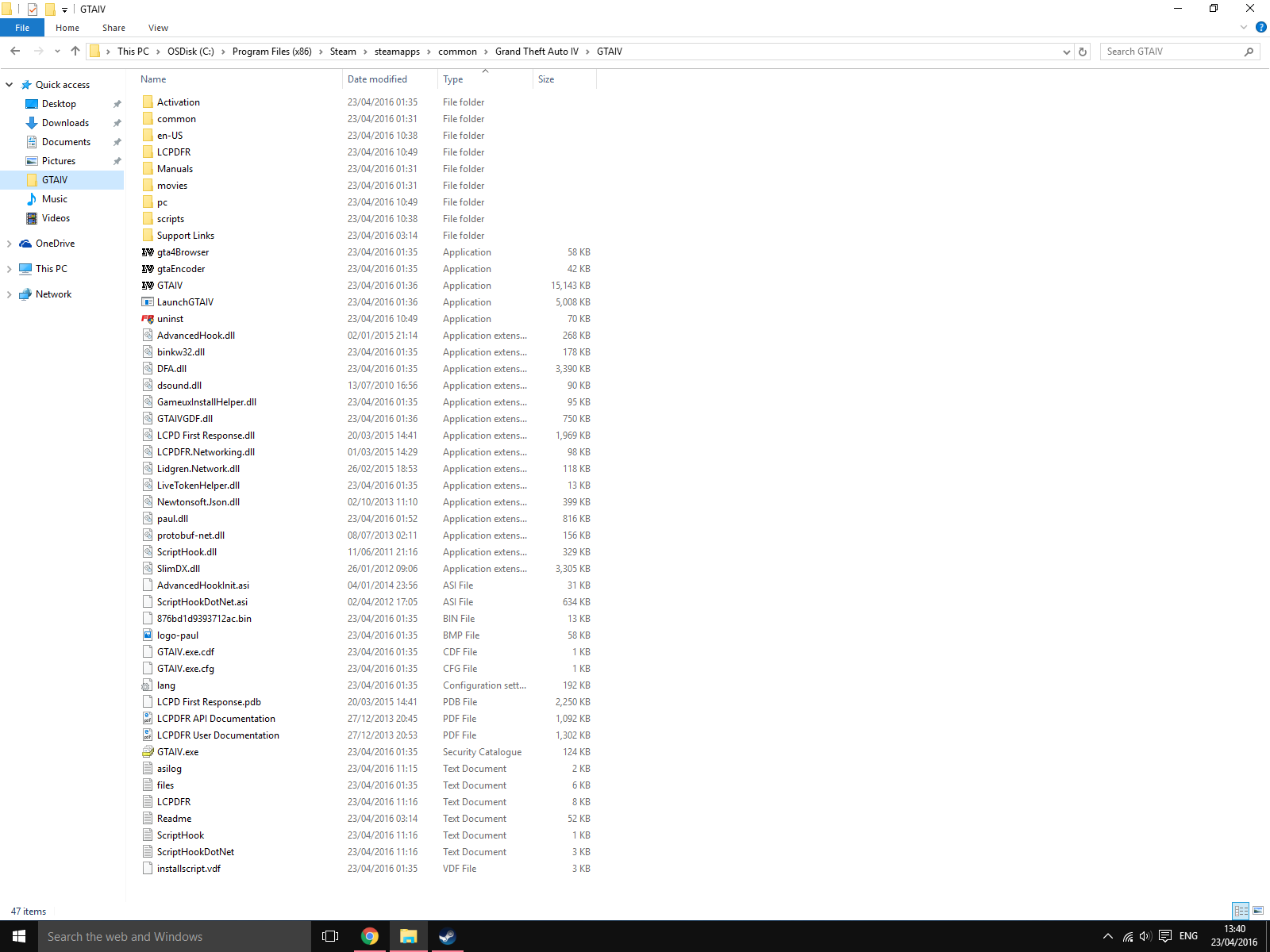Open the Share ribbon tab

pyautogui.click(x=114, y=28)
